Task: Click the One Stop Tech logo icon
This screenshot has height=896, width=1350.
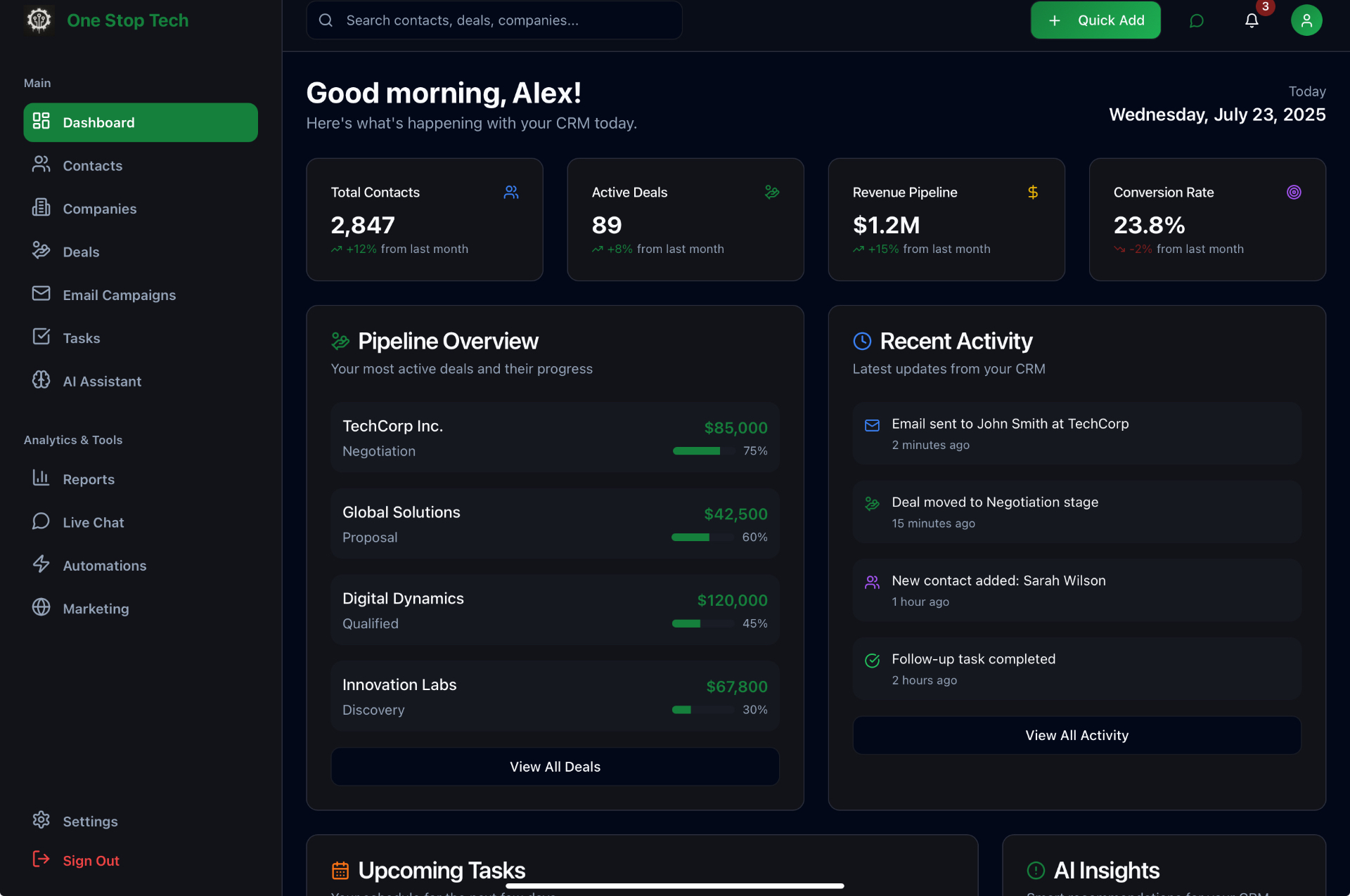Action: [x=39, y=20]
